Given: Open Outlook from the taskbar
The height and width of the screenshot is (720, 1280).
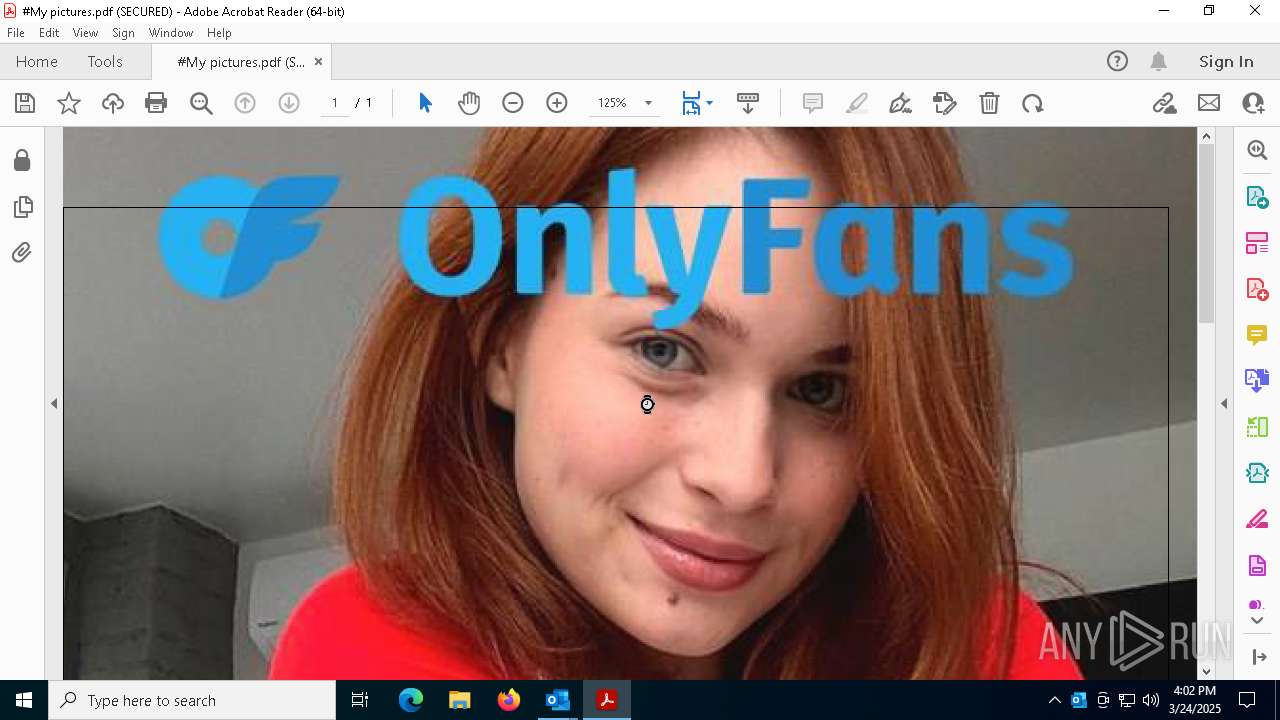Looking at the screenshot, I should coord(557,700).
